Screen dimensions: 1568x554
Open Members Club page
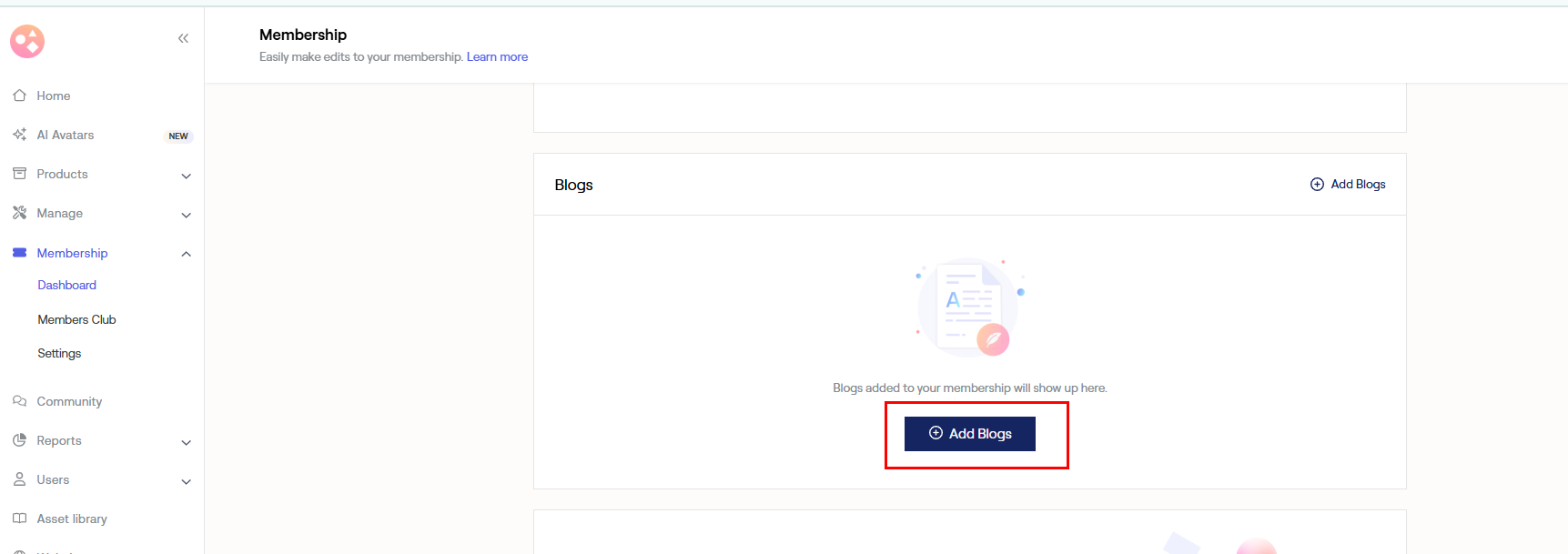point(76,319)
